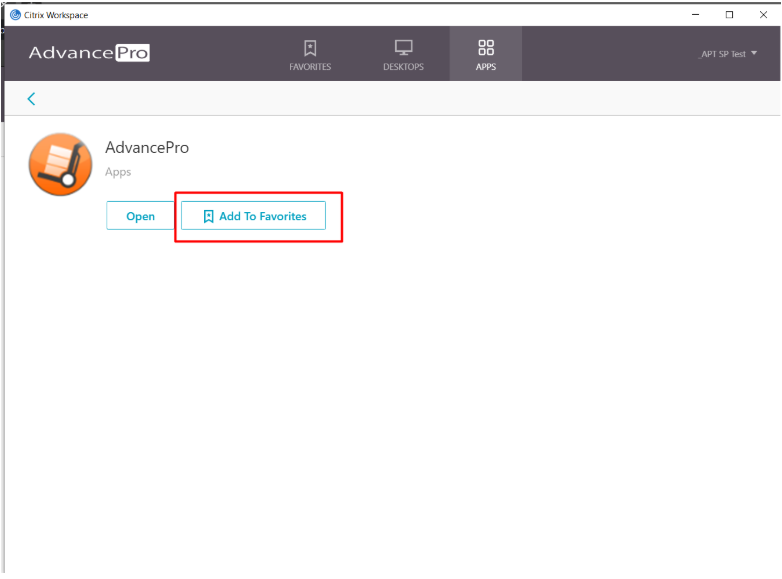Click the Apps grid icon
The width and height of the screenshot is (782, 579).
point(486,47)
